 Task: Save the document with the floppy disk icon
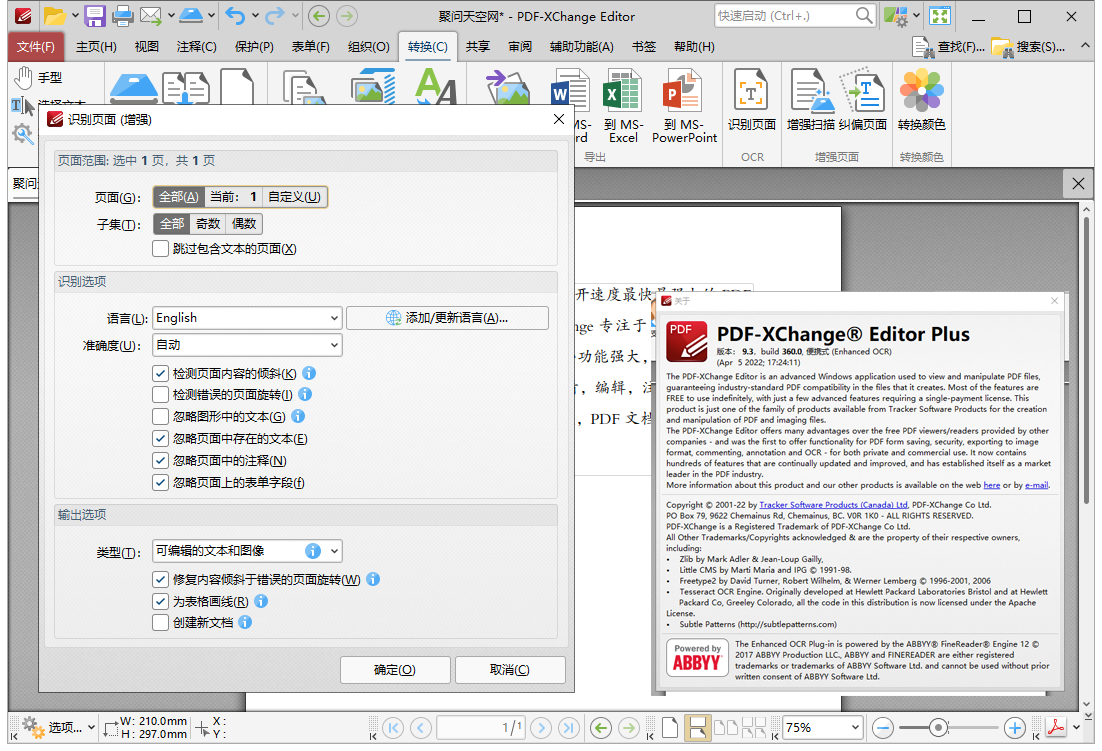[94, 15]
